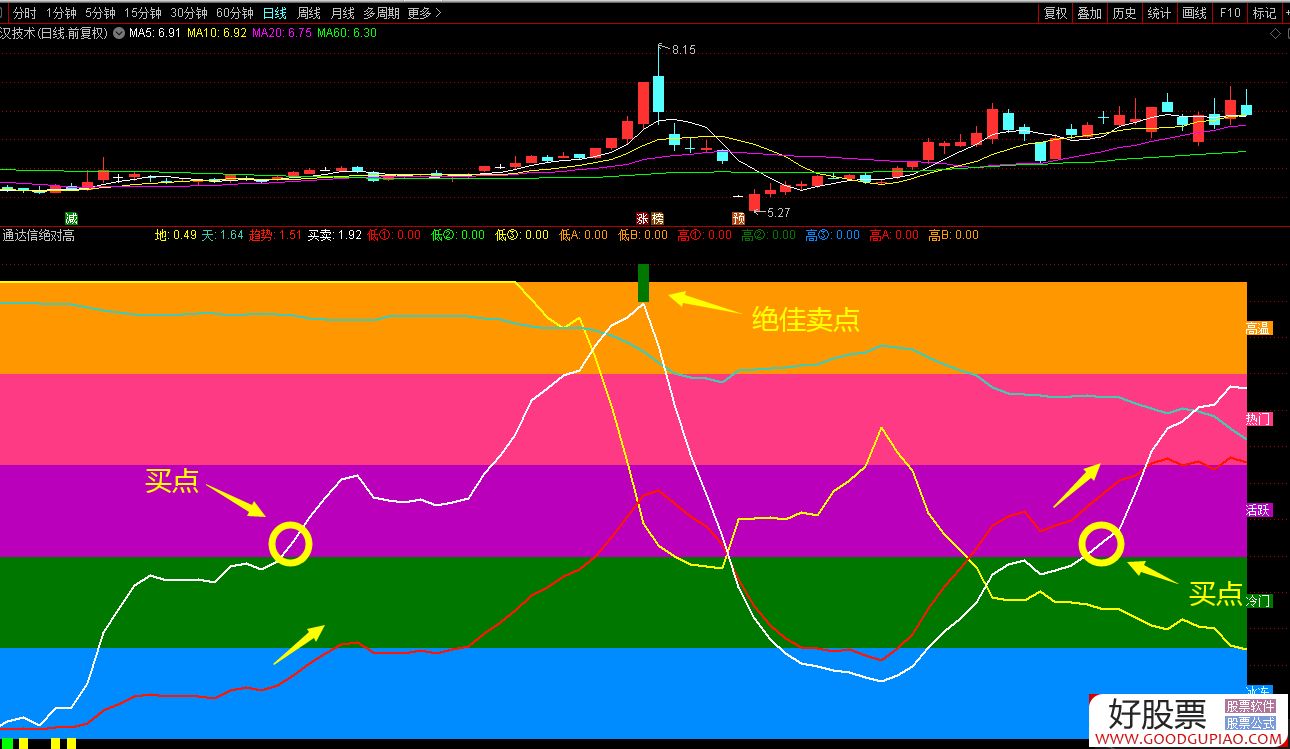Click the 高②: 0.00 indicator value

pyautogui.click(x=768, y=236)
